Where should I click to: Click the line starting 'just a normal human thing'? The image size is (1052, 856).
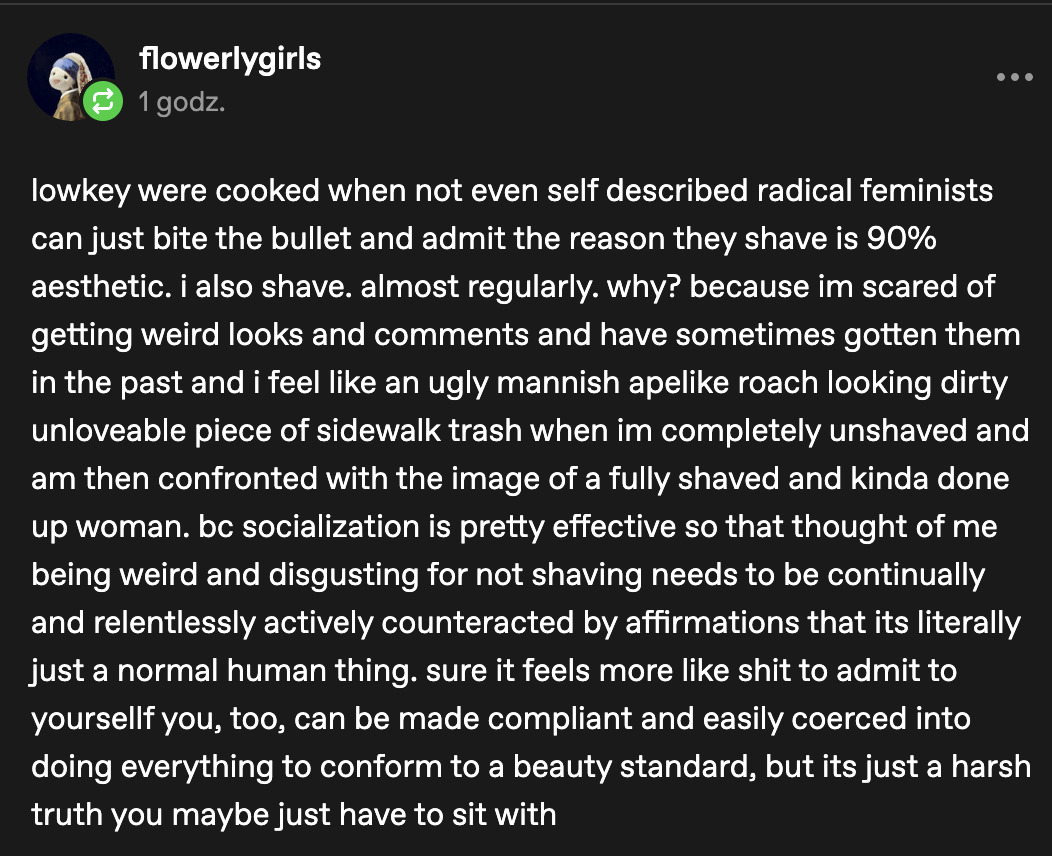494,671
